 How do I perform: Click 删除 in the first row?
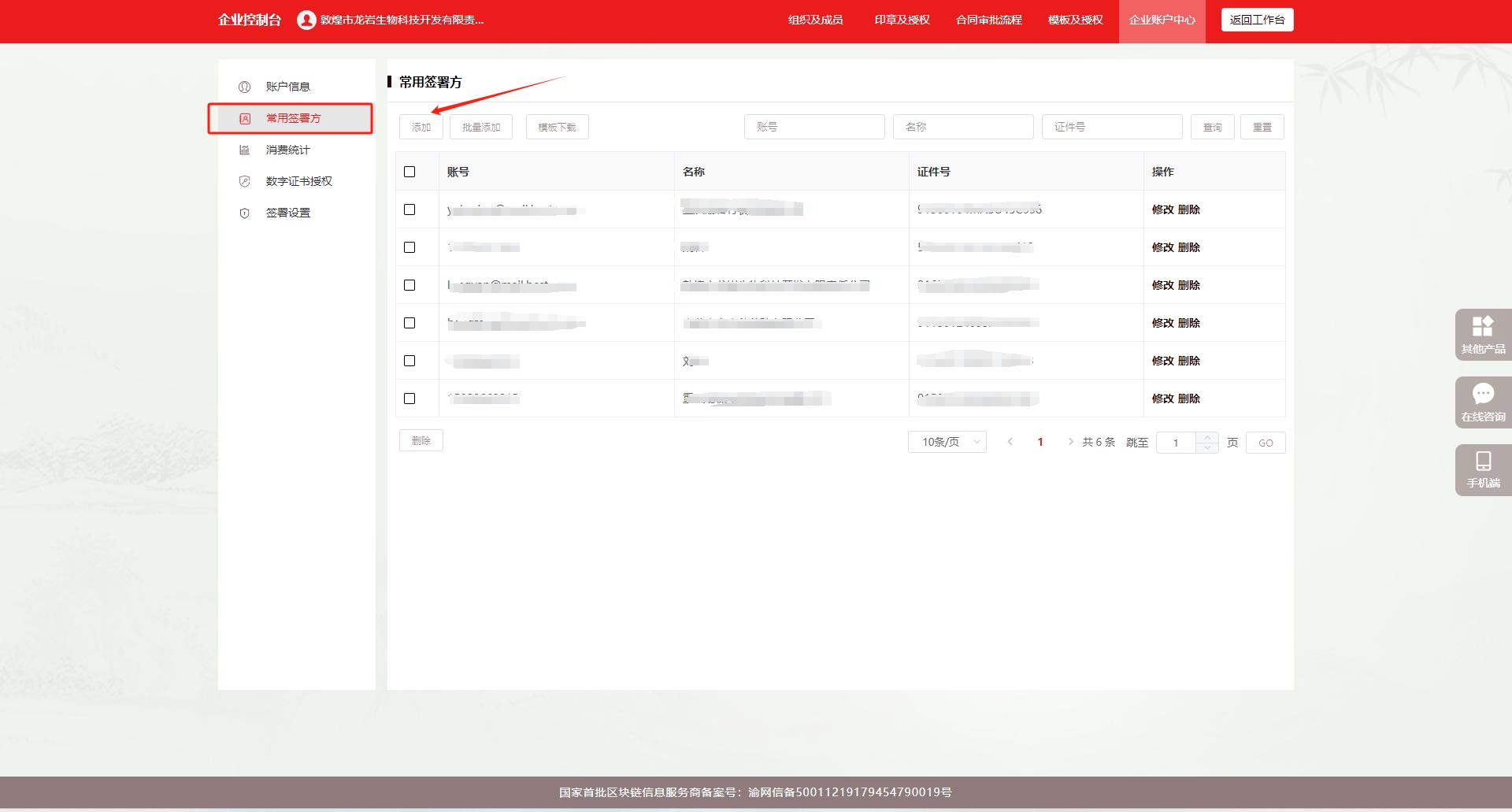(1189, 209)
